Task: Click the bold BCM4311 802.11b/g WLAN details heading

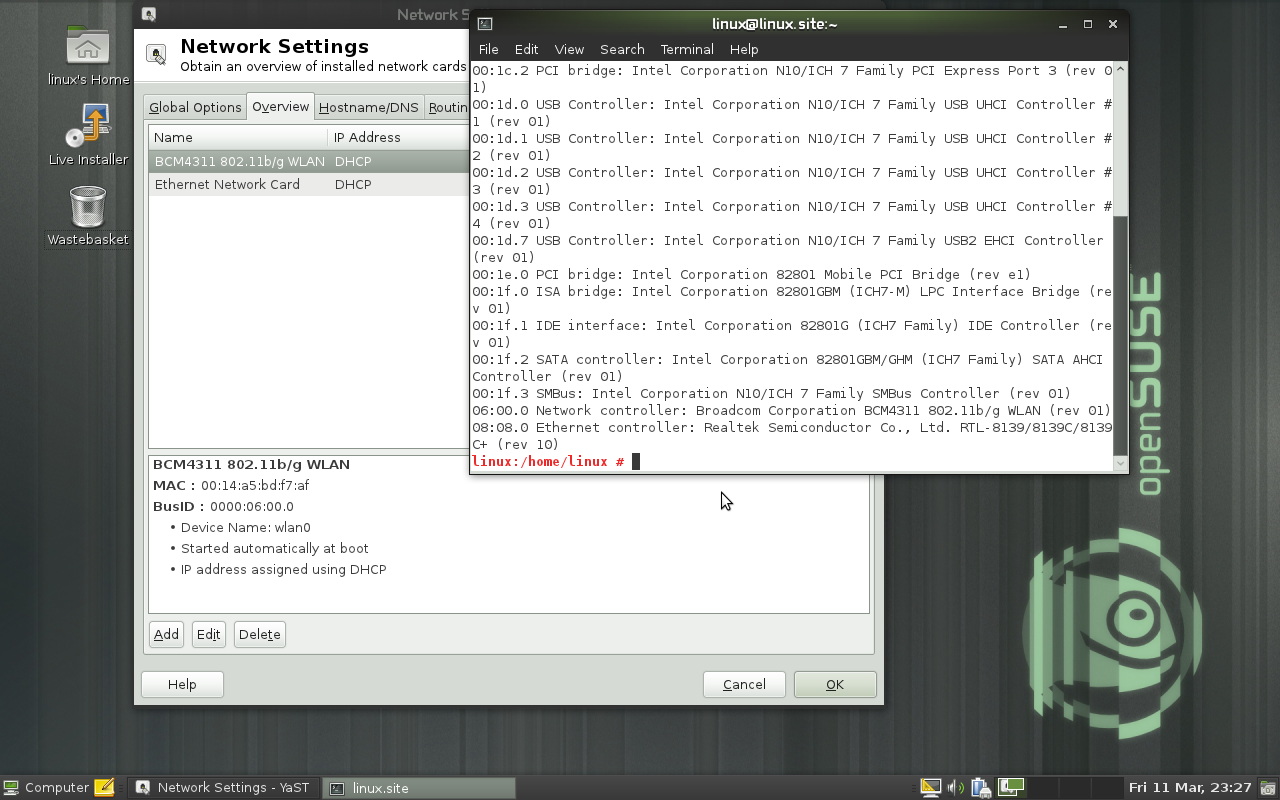Action: (x=251, y=464)
